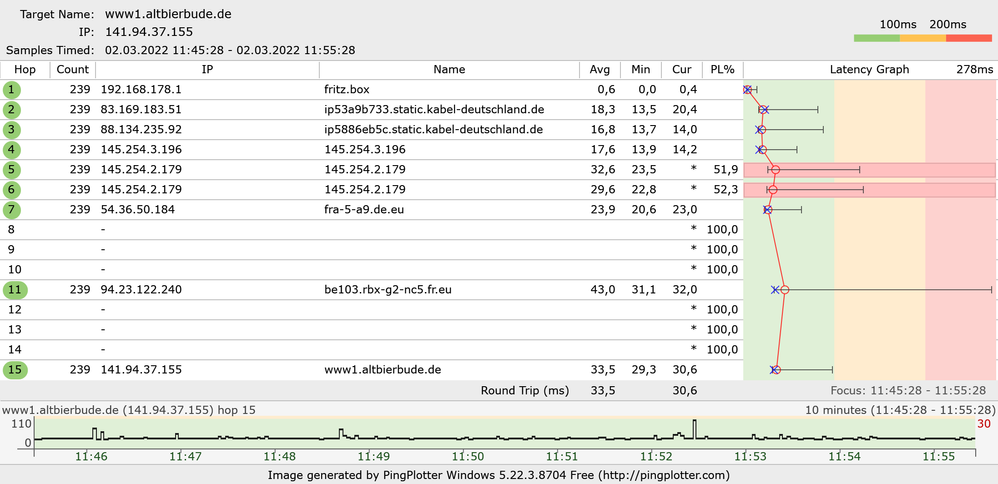Click the 278ms graph scale label
Image resolution: width=998 pixels, height=484 pixels.
pos(974,70)
